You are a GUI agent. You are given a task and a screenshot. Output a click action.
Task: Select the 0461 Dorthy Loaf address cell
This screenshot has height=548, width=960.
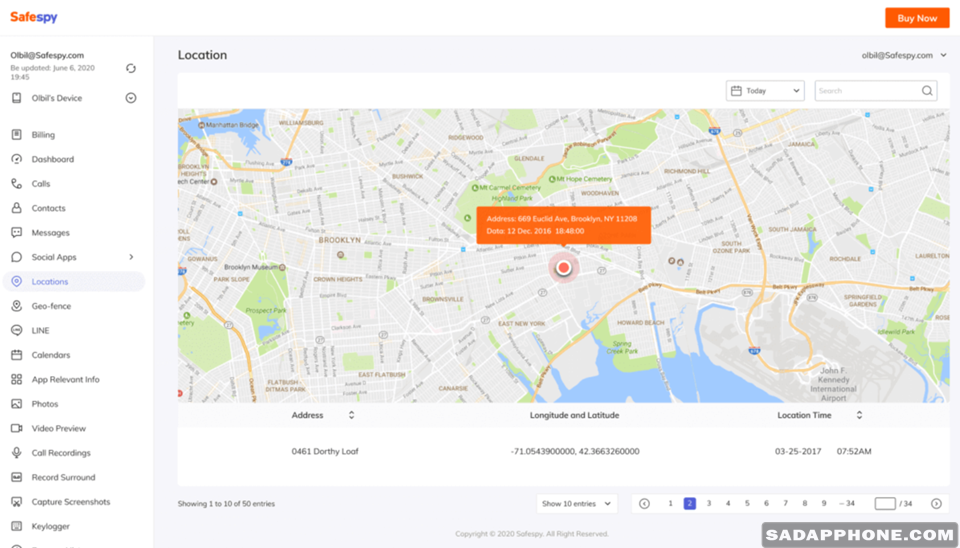point(325,451)
